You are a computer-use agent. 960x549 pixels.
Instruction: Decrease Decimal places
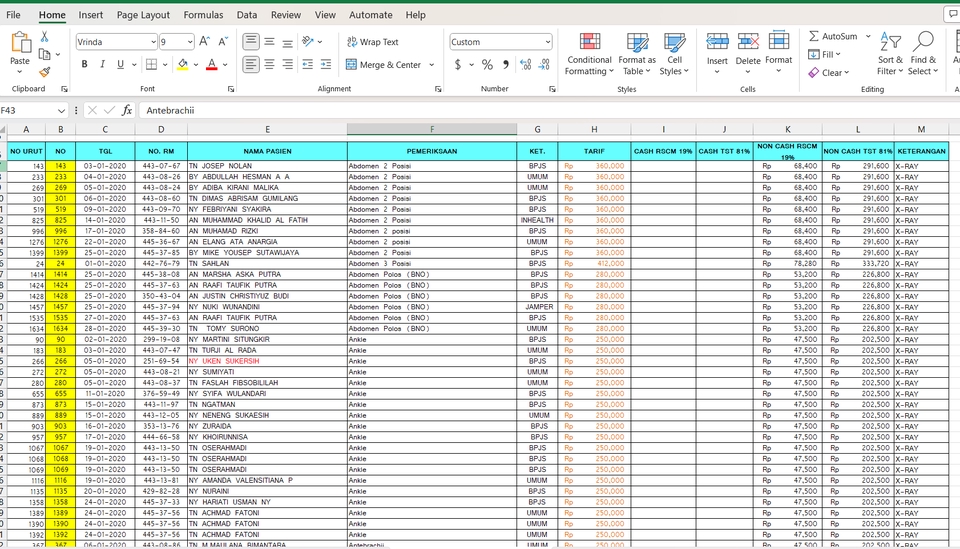point(544,64)
